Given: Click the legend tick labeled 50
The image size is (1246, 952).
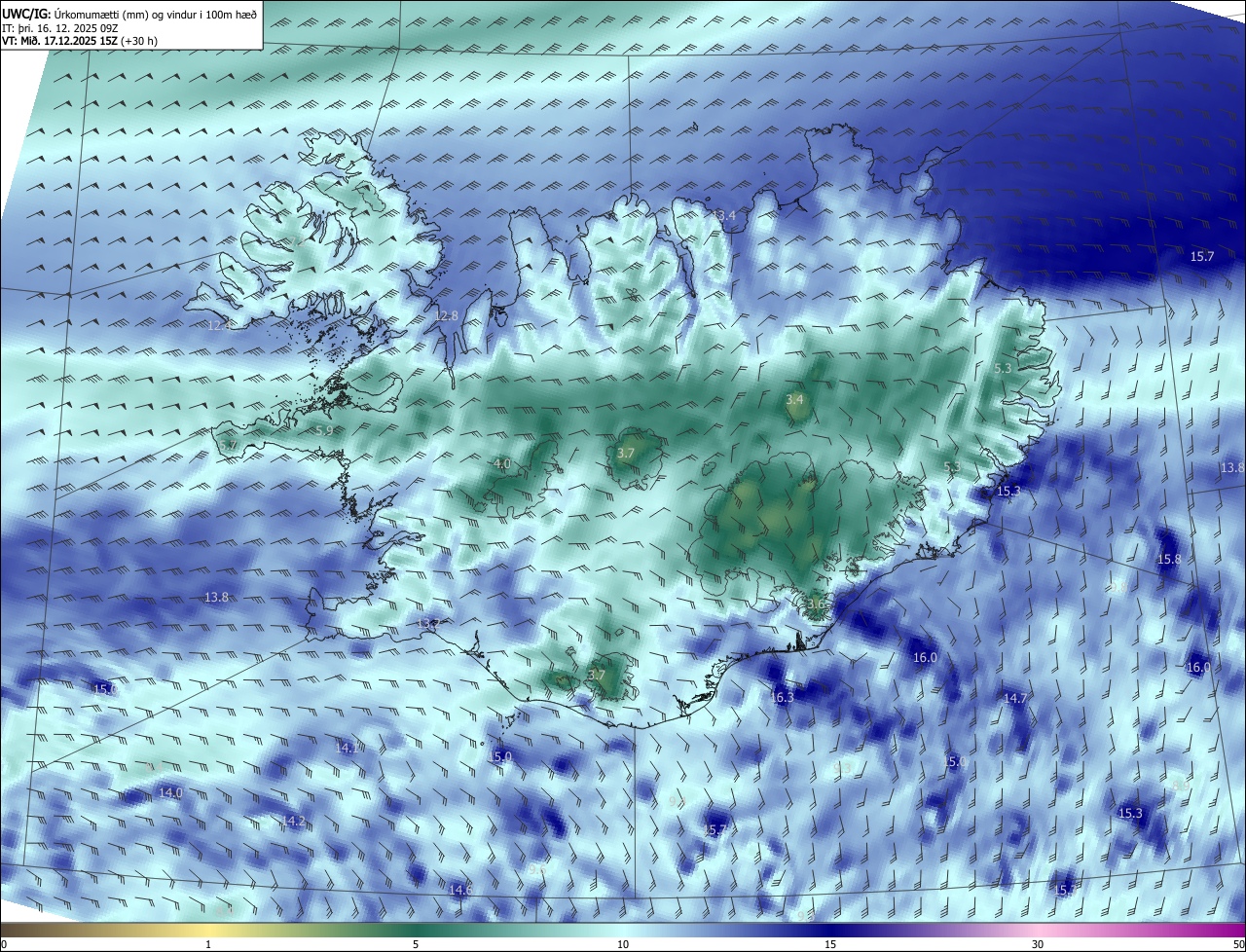Looking at the screenshot, I should (x=1238, y=944).
